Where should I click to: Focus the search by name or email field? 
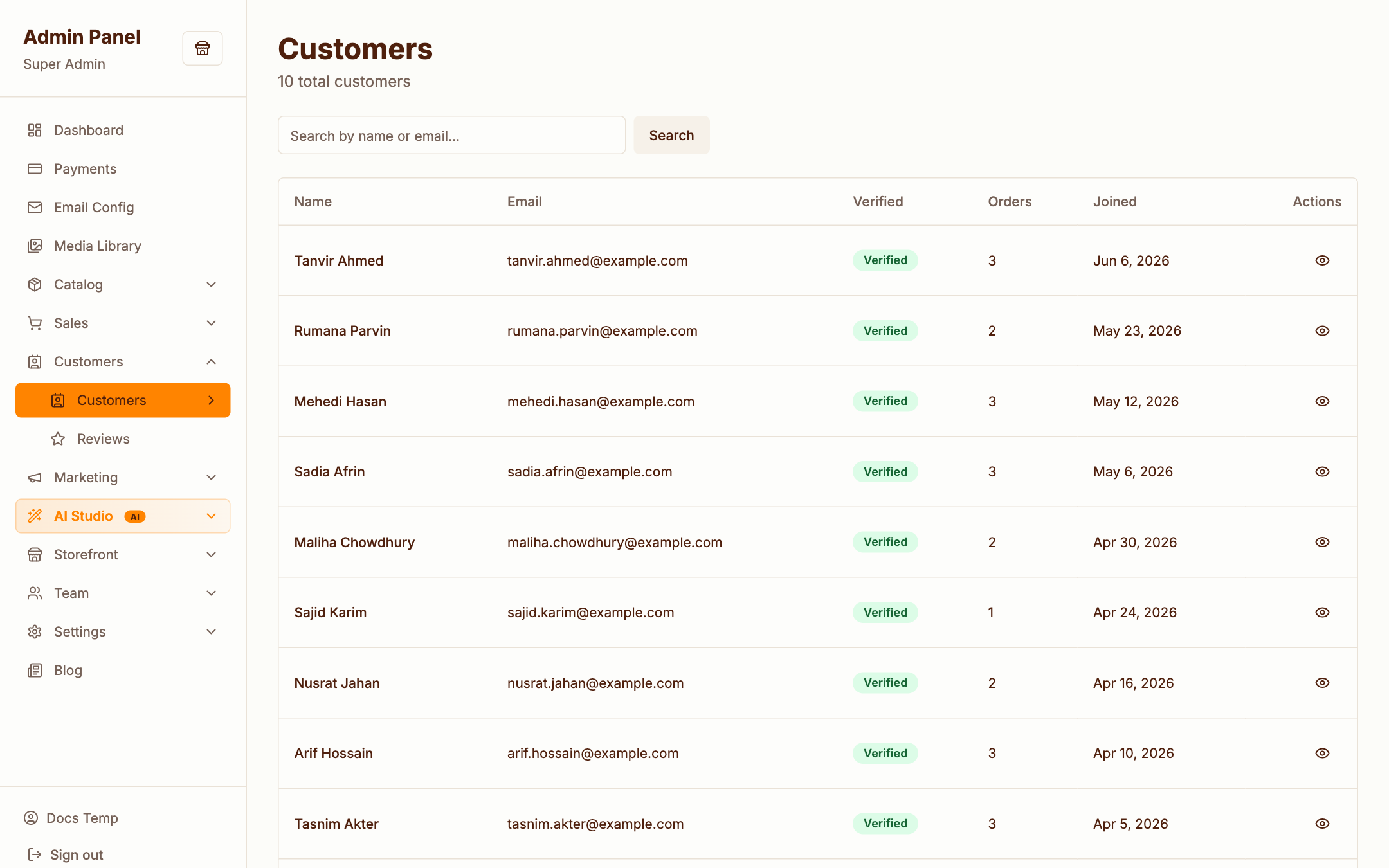pyautogui.click(x=451, y=135)
